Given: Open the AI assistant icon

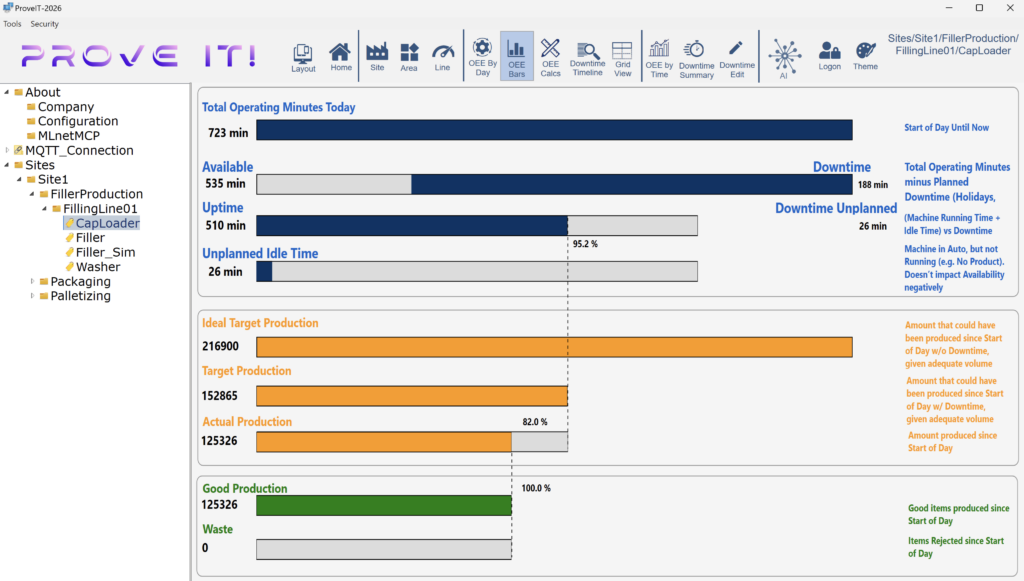Looking at the screenshot, I should tap(783, 58).
